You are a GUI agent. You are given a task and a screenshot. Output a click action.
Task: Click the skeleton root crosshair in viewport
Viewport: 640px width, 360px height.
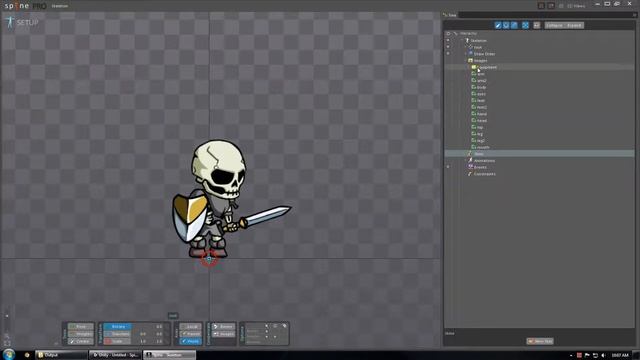209,258
